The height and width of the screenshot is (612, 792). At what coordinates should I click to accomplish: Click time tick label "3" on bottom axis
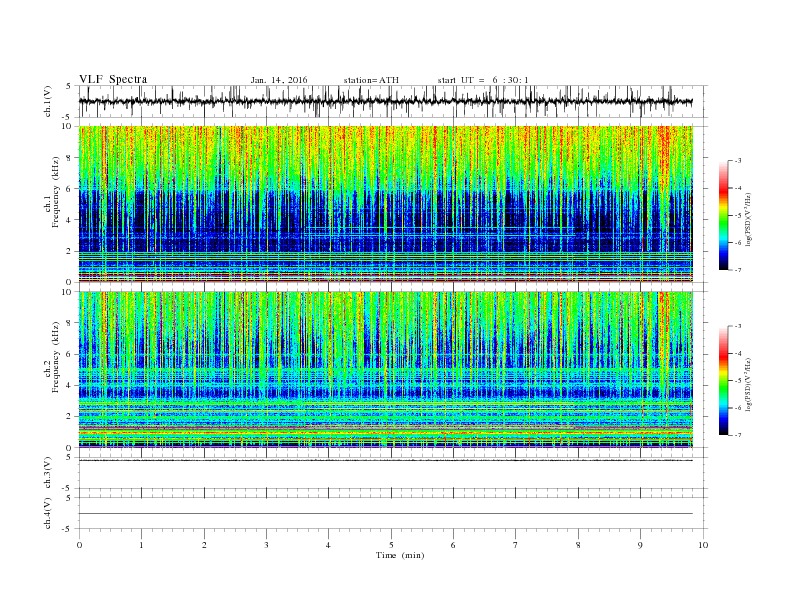click(x=266, y=545)
